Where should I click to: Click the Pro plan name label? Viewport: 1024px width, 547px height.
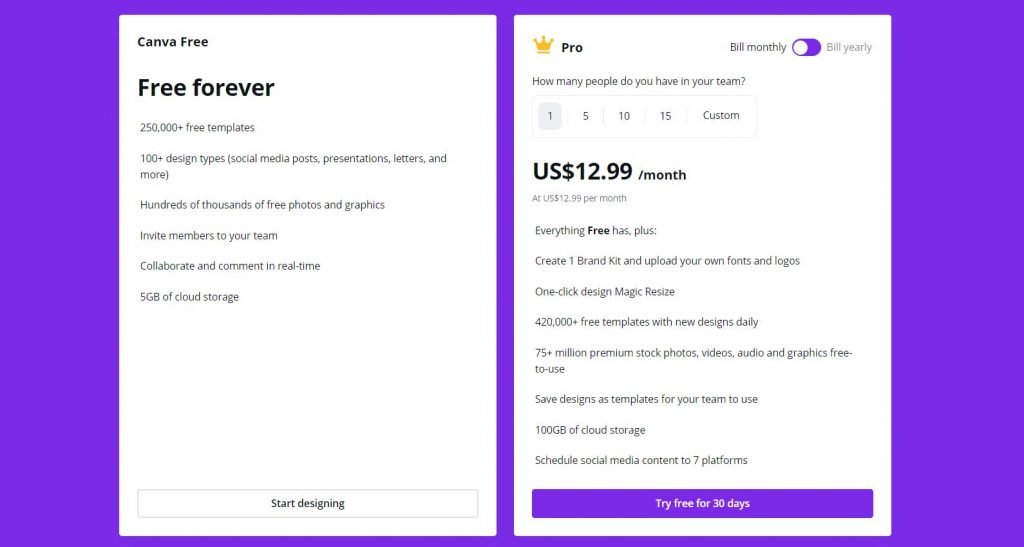coord(572,48)
